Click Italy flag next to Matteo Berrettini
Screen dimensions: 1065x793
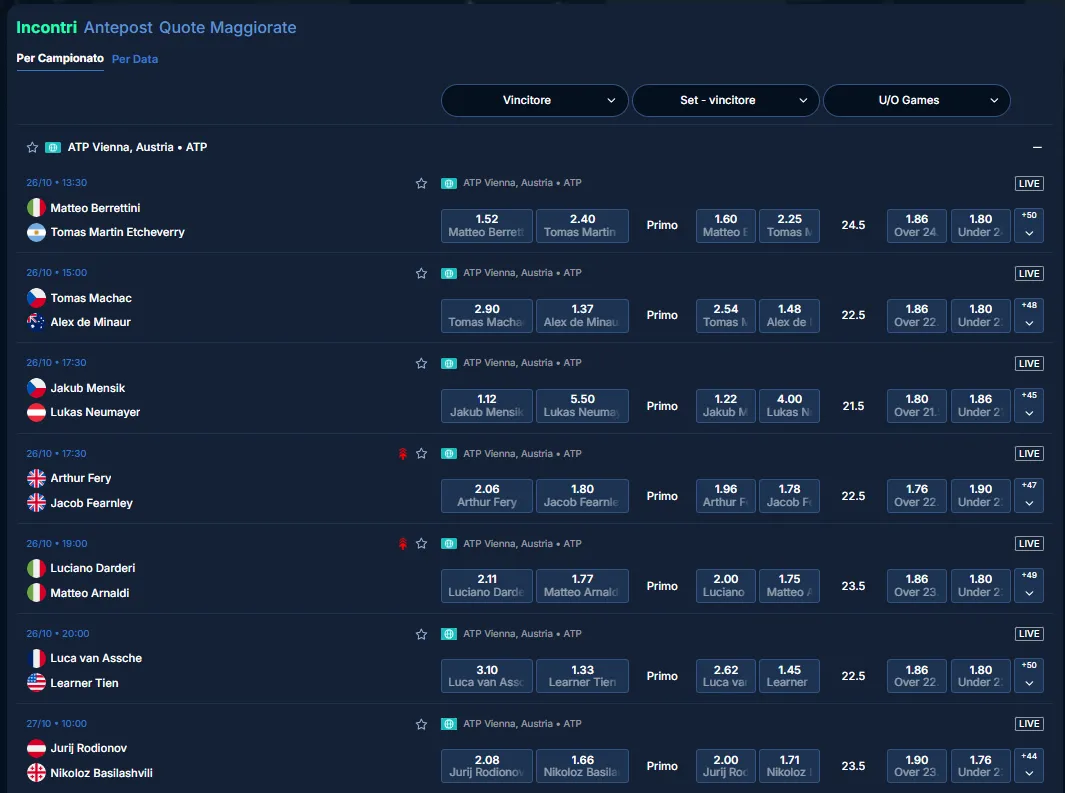(x=36, y=208)
